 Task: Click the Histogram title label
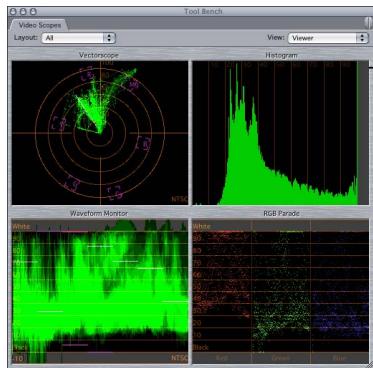[281, 55]
